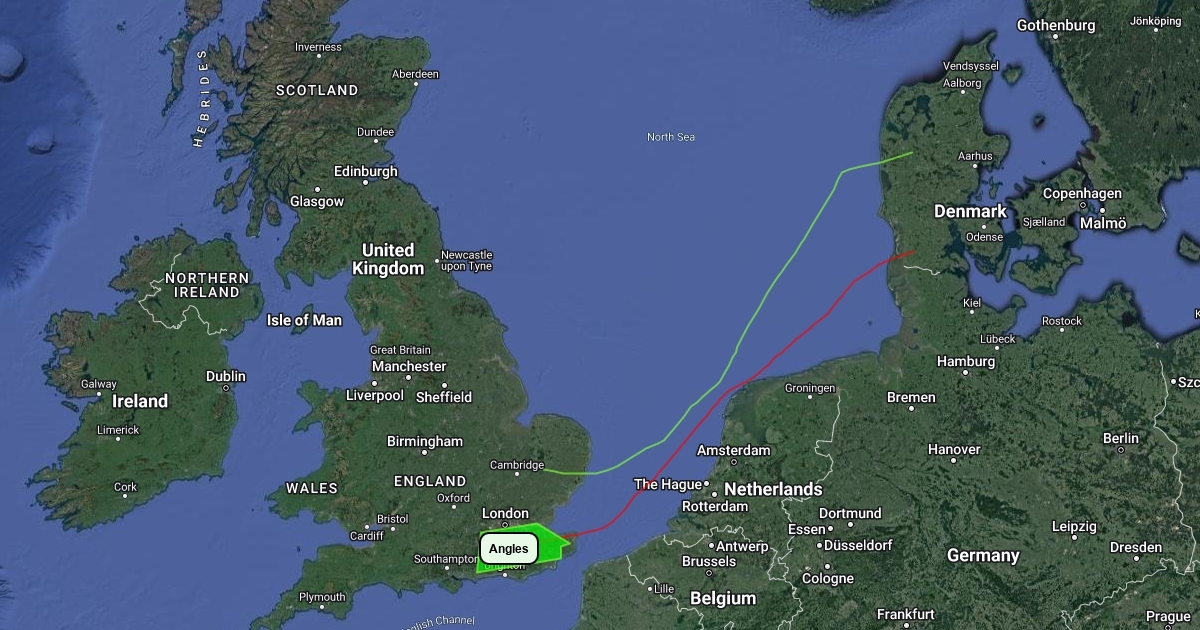The height and width of the screenshot is (630, 1200).
Task: Click the Gothenburg city marker
Action: pyautogui.click(x=1053, y=37)
